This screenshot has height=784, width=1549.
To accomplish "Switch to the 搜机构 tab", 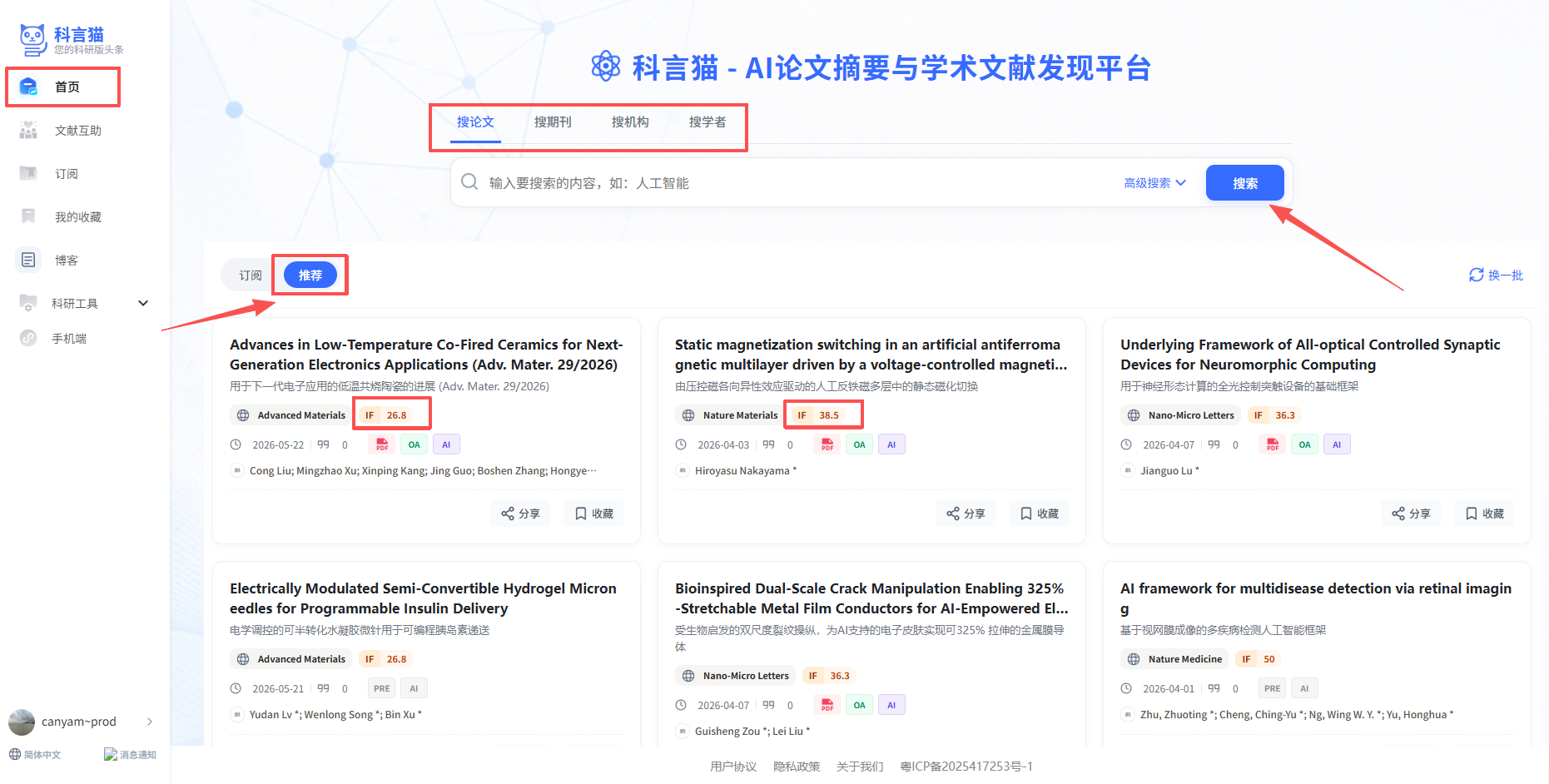I will (630, 122).
